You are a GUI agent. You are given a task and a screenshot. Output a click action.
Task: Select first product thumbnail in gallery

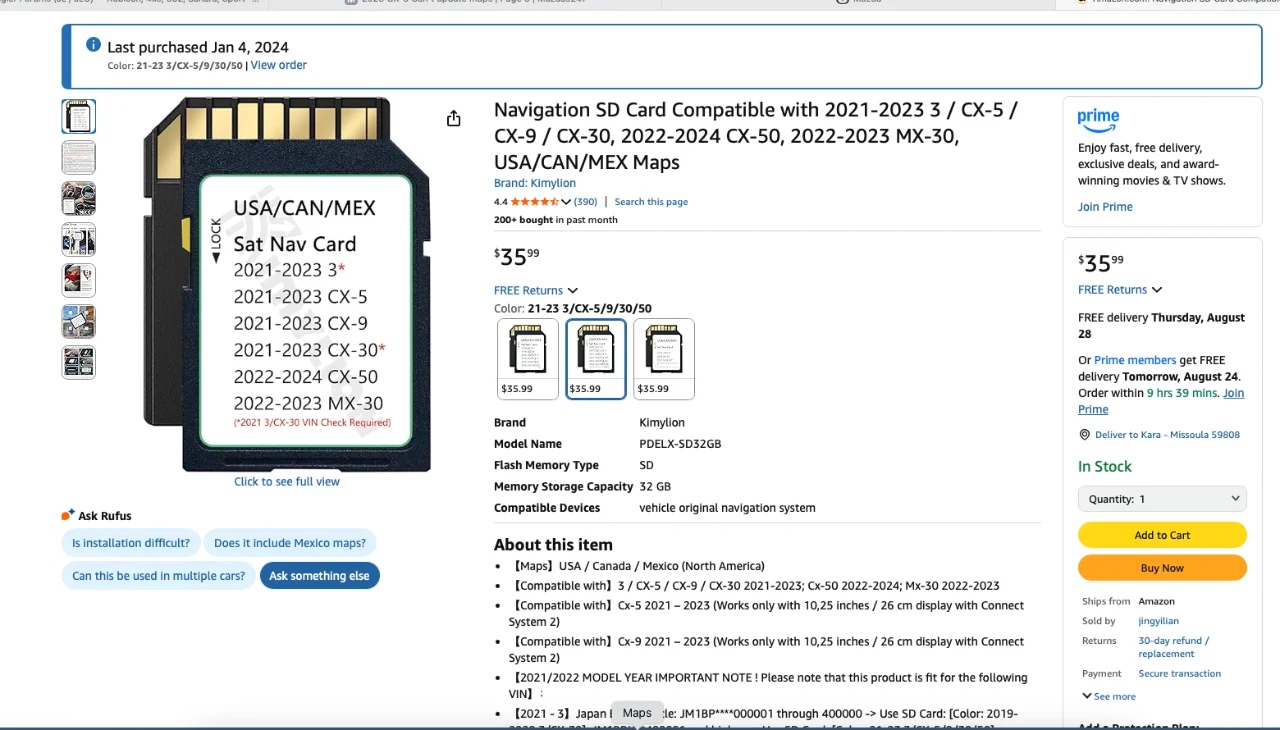pyautogui.click(x=79, y=116)
